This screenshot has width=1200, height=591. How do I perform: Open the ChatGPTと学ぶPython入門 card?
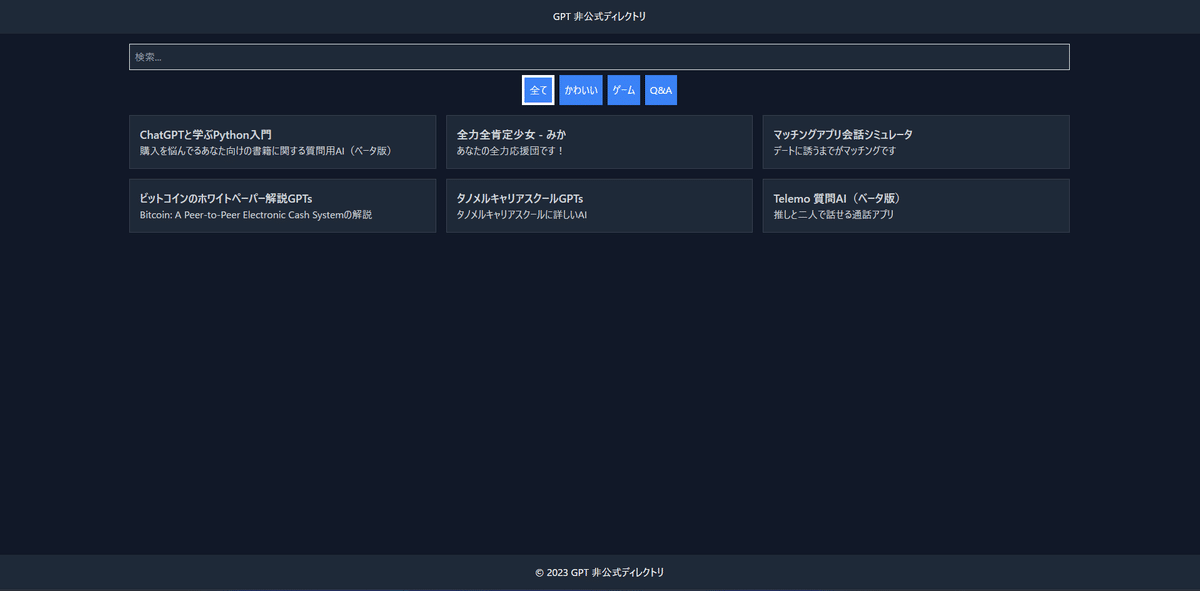(x=282, y=142)
